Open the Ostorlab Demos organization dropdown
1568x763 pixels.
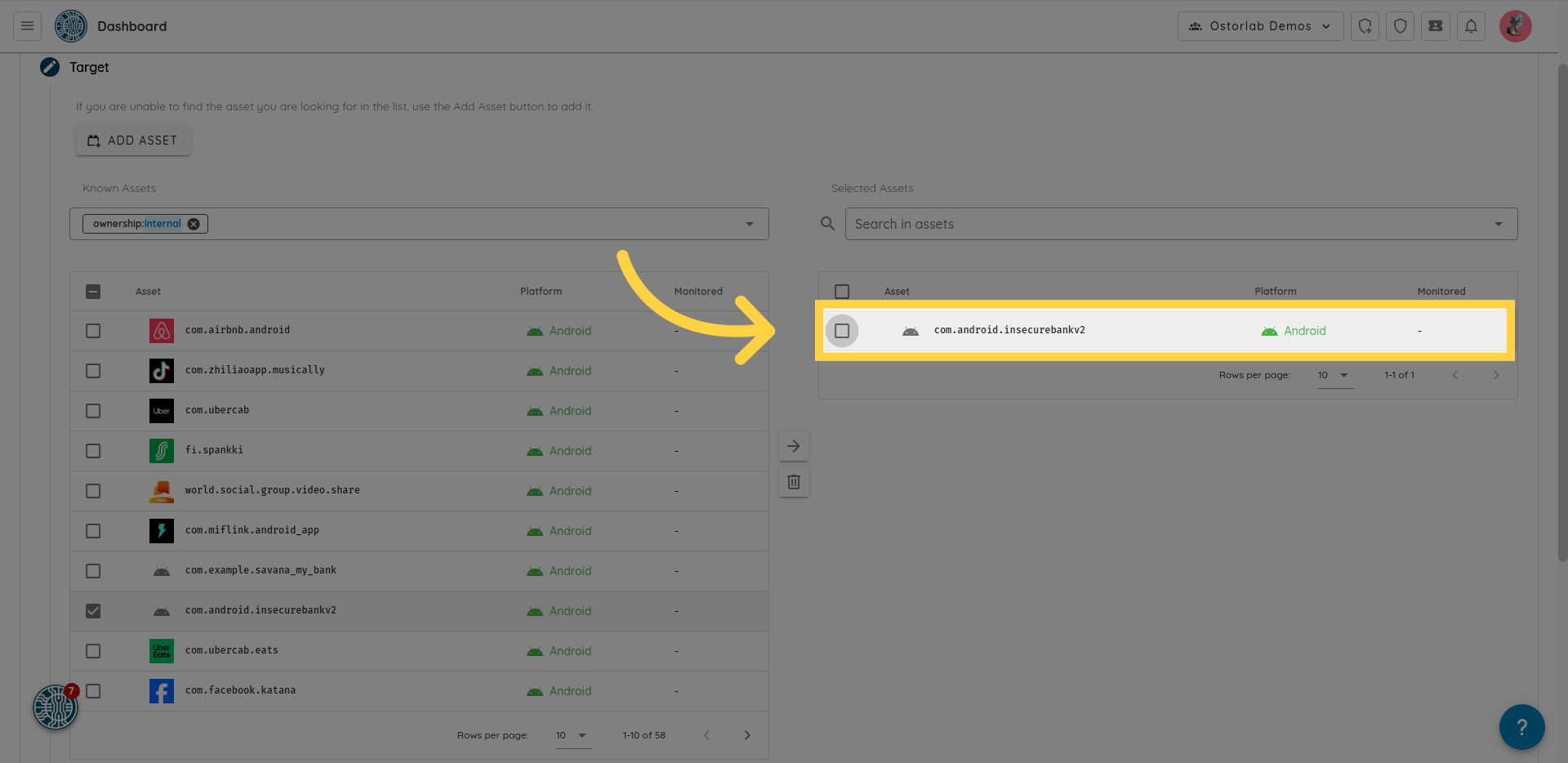point(1260,26)
